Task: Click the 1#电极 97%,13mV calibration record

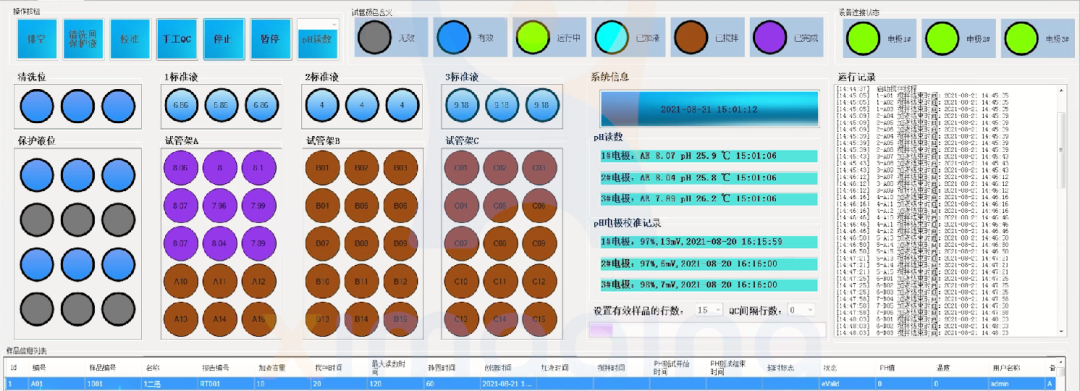Action: tap(709, 242)
